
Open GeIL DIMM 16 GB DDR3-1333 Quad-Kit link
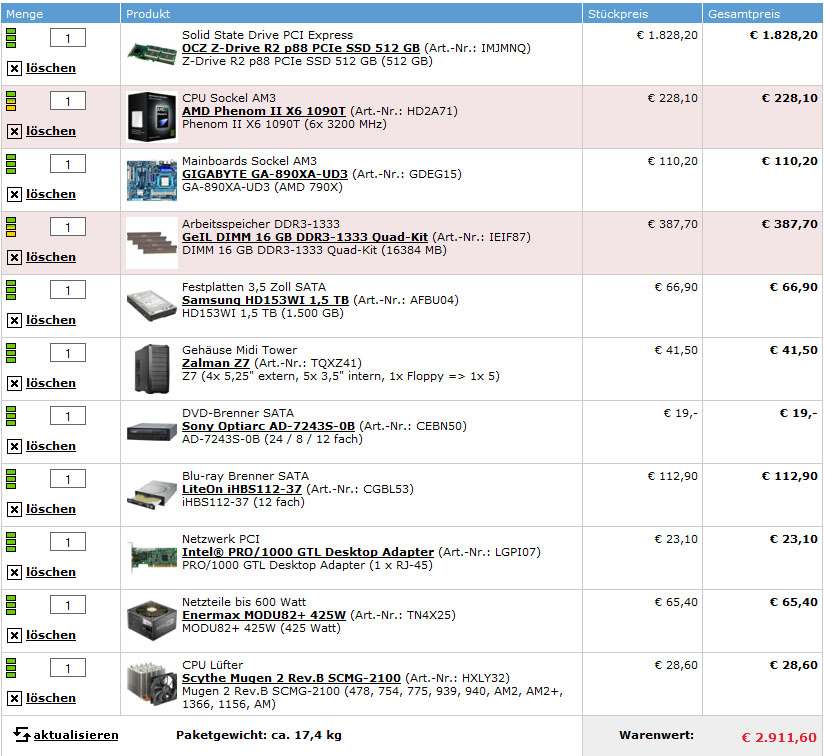(305, 237)
